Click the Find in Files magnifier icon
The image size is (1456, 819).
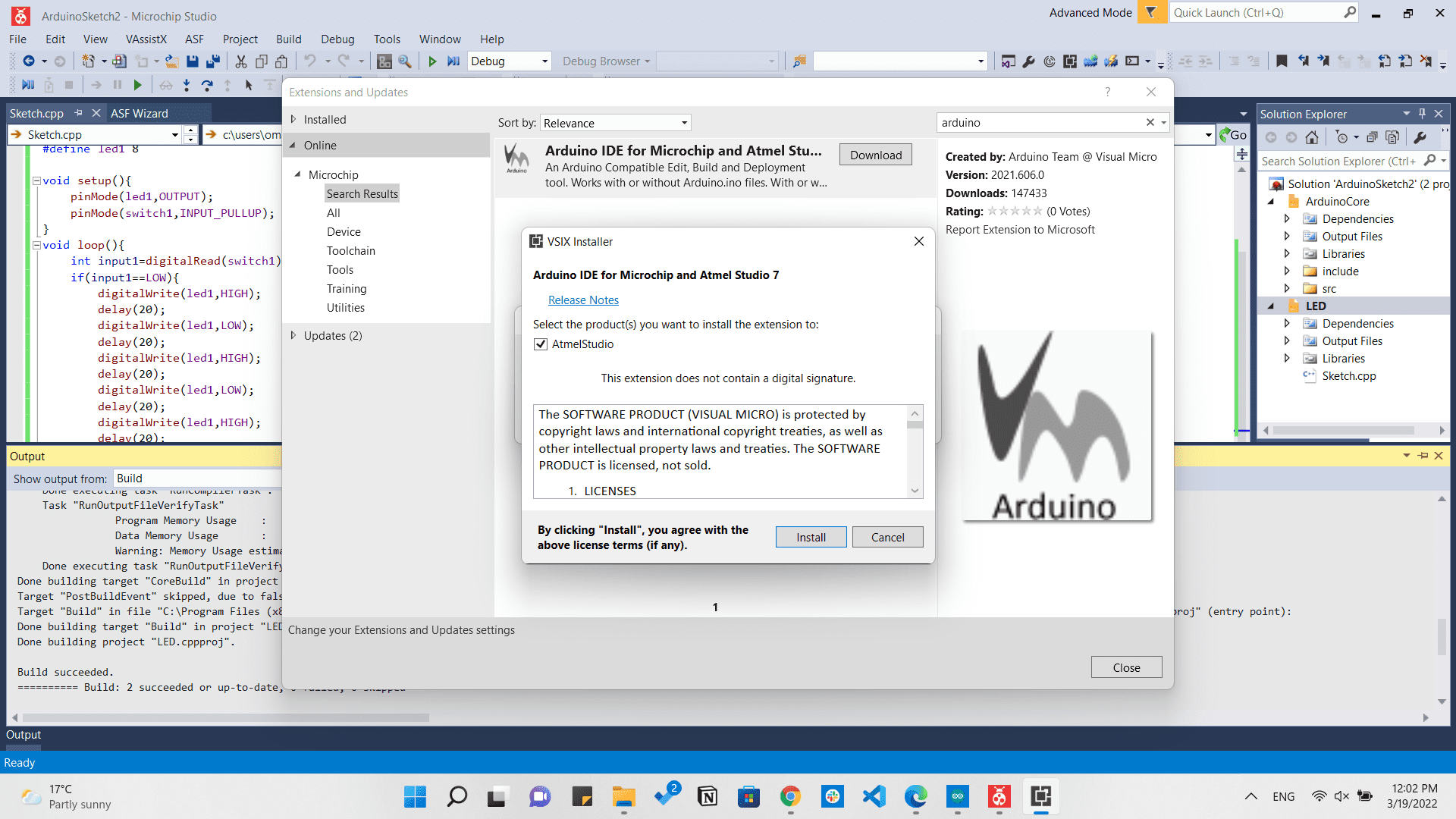(405, 61)
